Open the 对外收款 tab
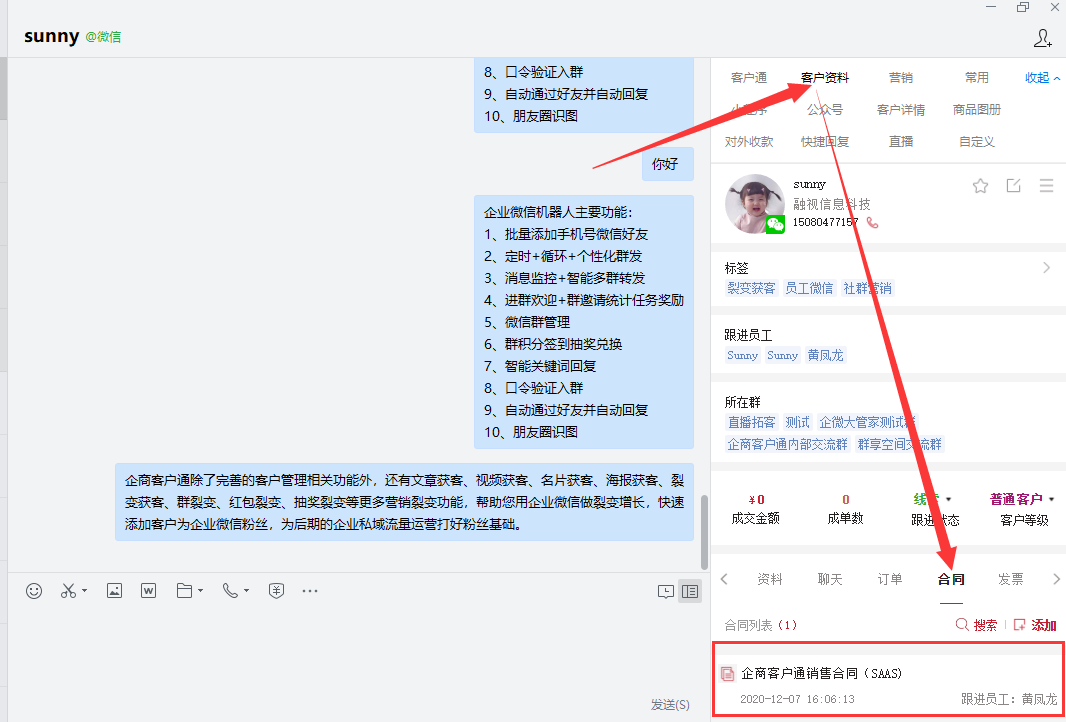This screenshot has height=722, width=1066. click(x=749, y=141)
